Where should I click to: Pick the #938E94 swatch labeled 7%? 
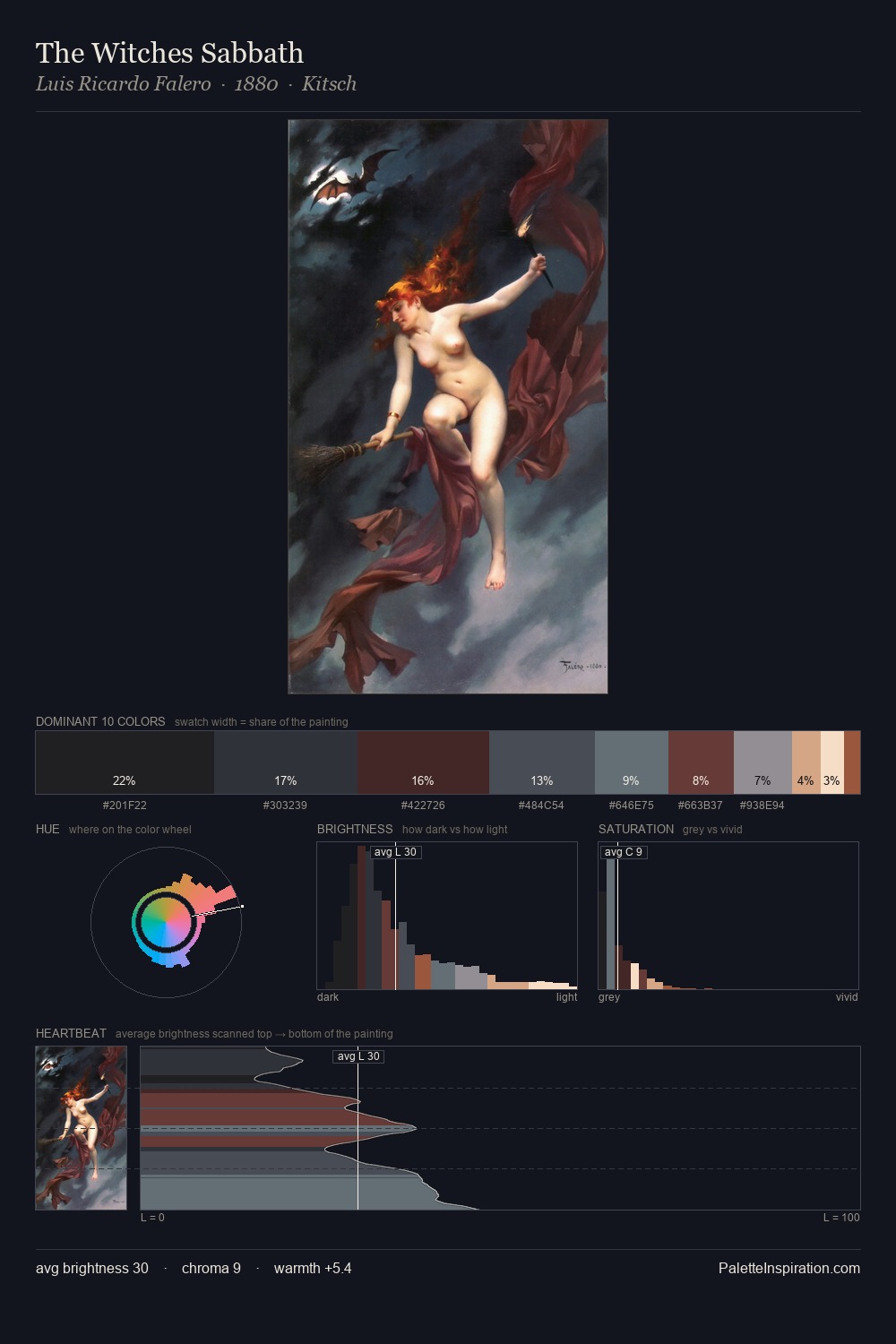762,762
